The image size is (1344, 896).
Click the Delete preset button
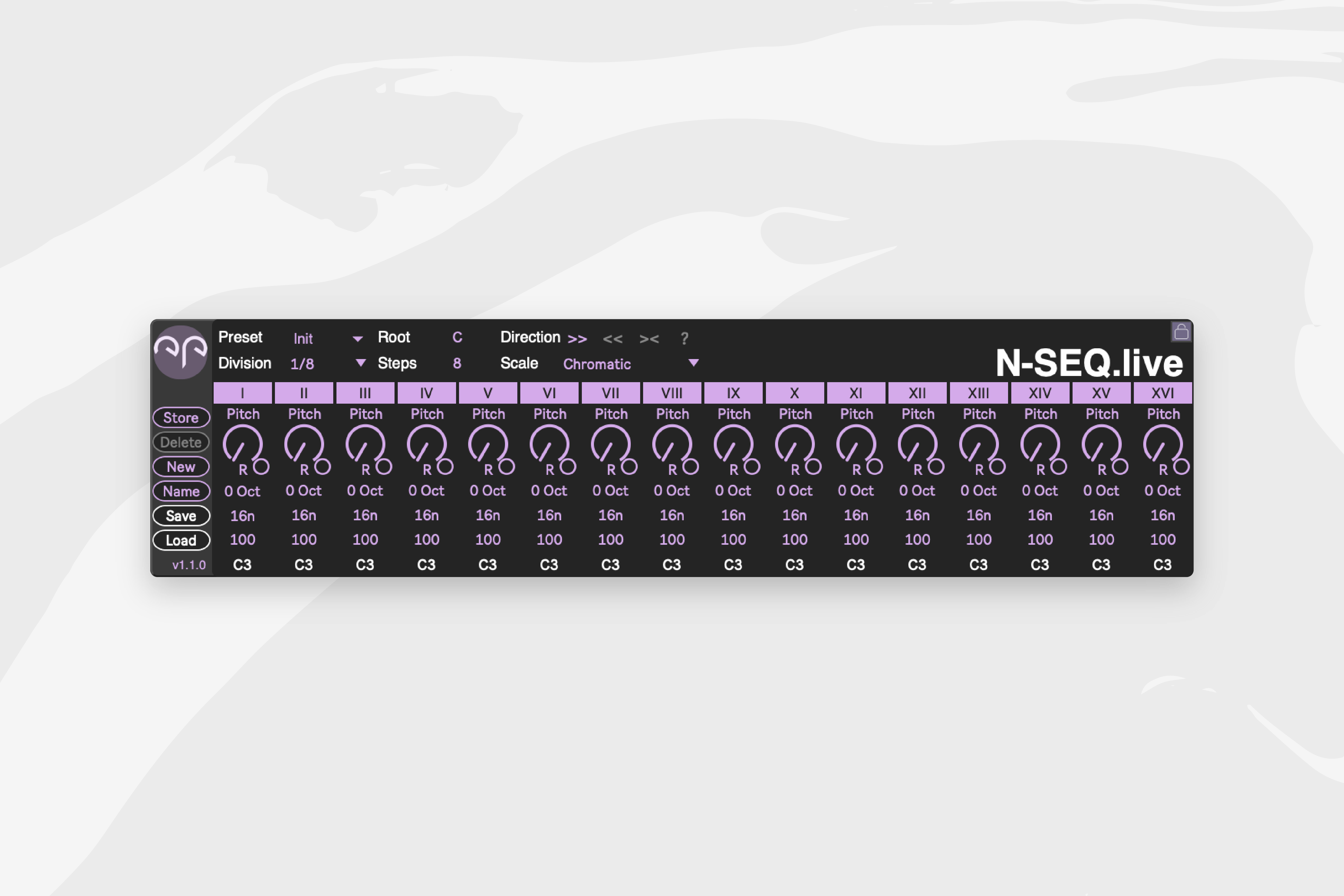point(181,442)
